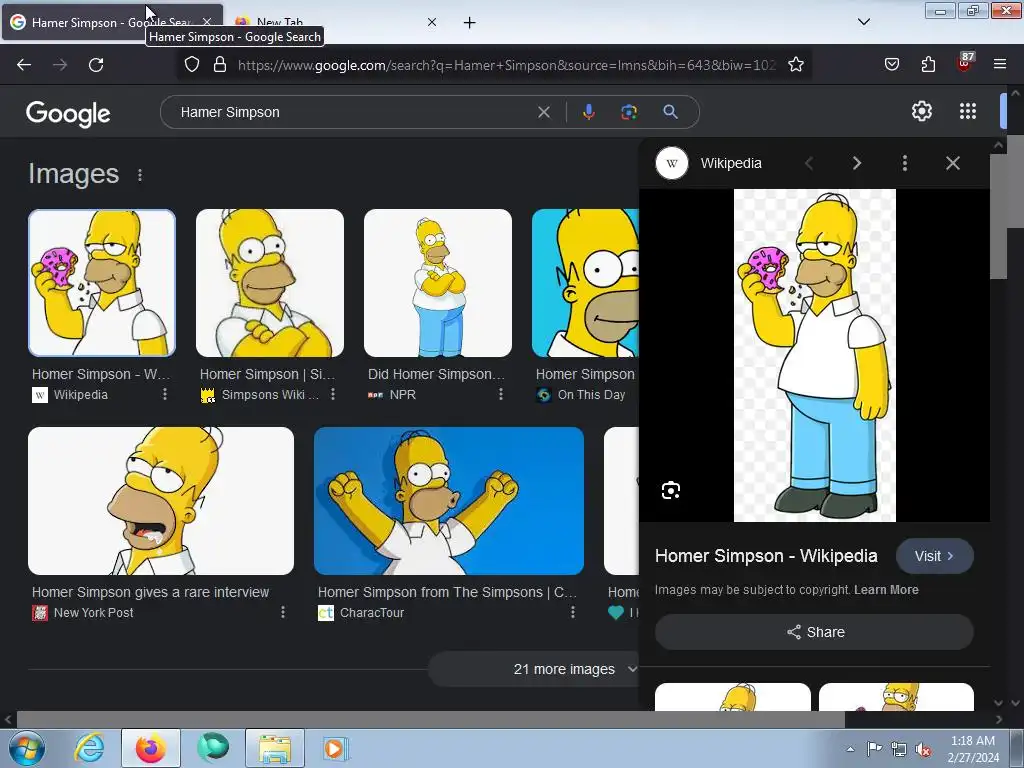Select the On This Day Homer thumbnail

tap(585, 283)
